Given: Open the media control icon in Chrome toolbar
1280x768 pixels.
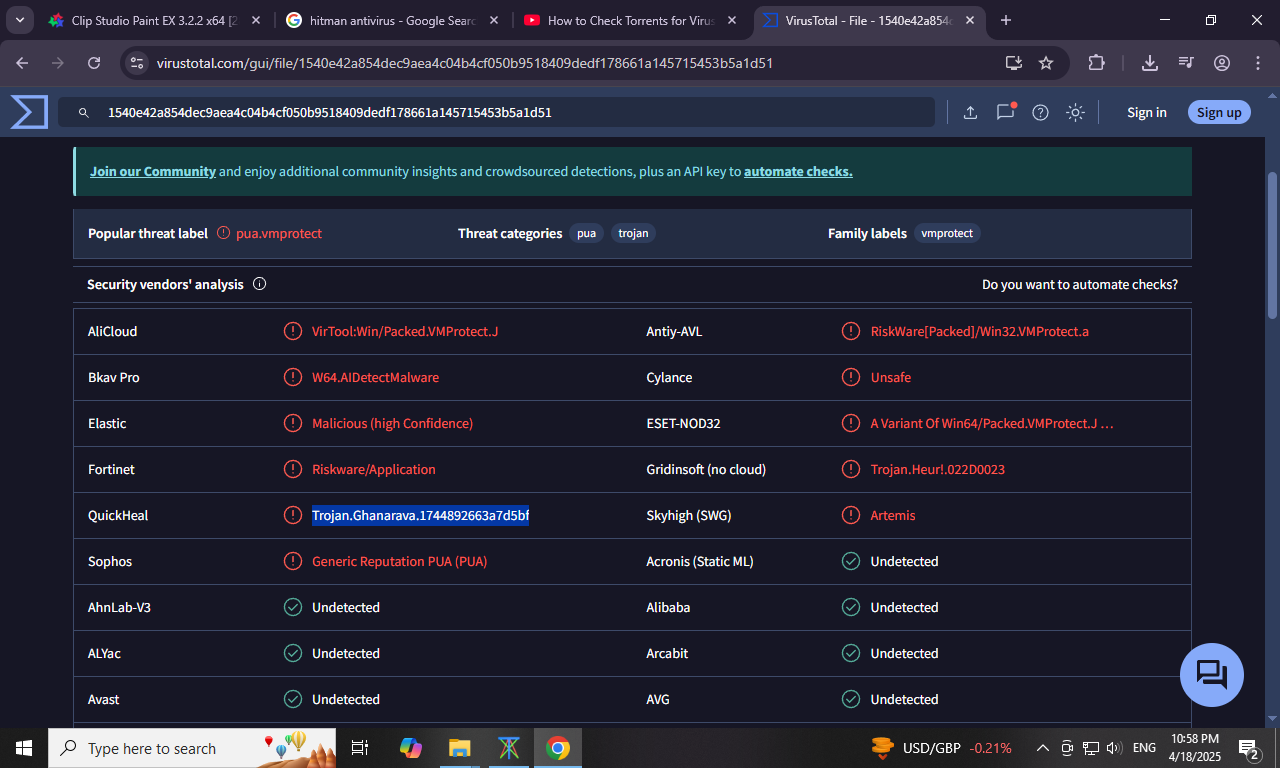Looking at the screenshot, I should [1186, 63].
